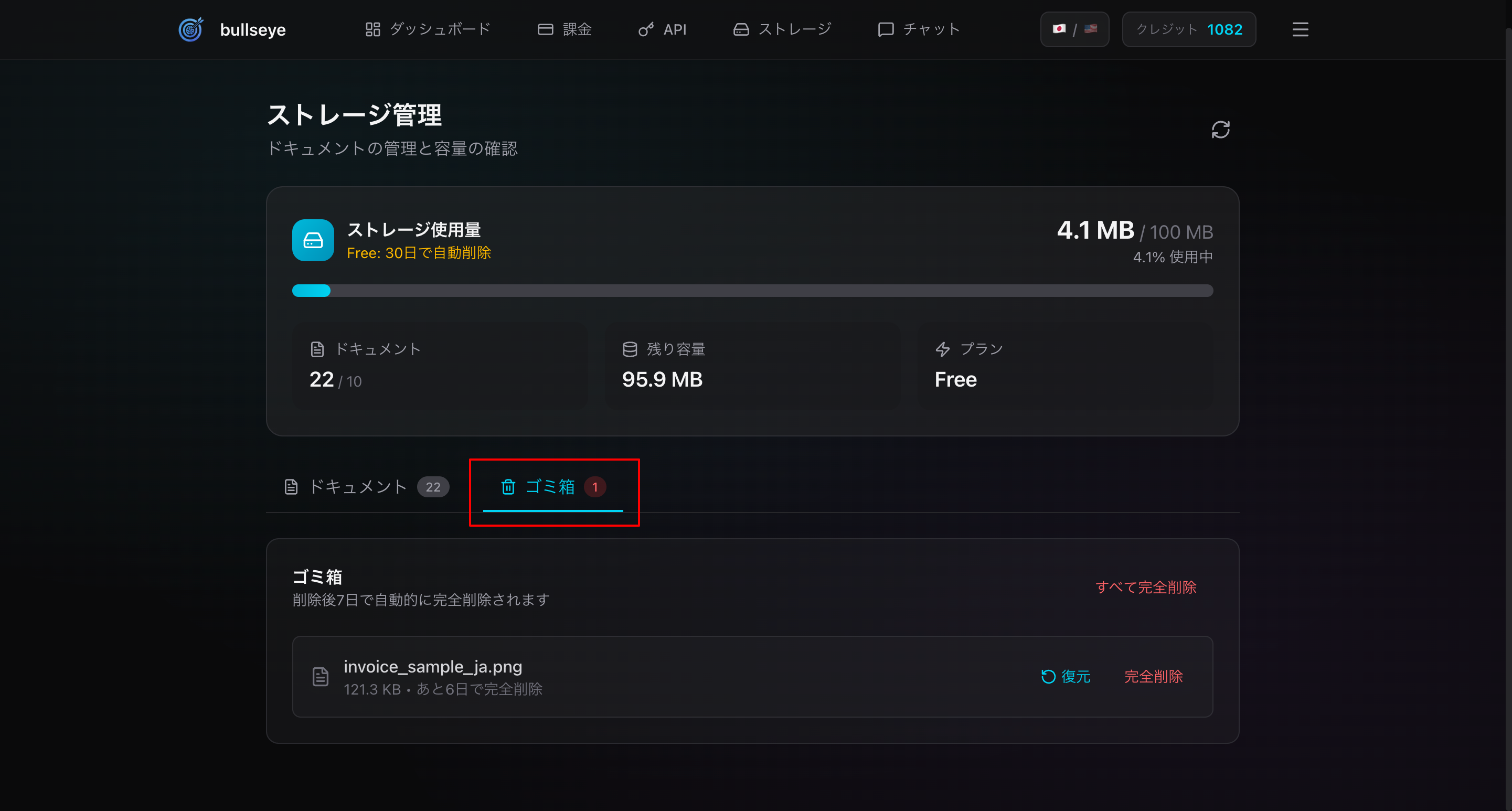1512x811 pixels.
Task: Click the 残り容量 database icon
Action: [630, 349]
